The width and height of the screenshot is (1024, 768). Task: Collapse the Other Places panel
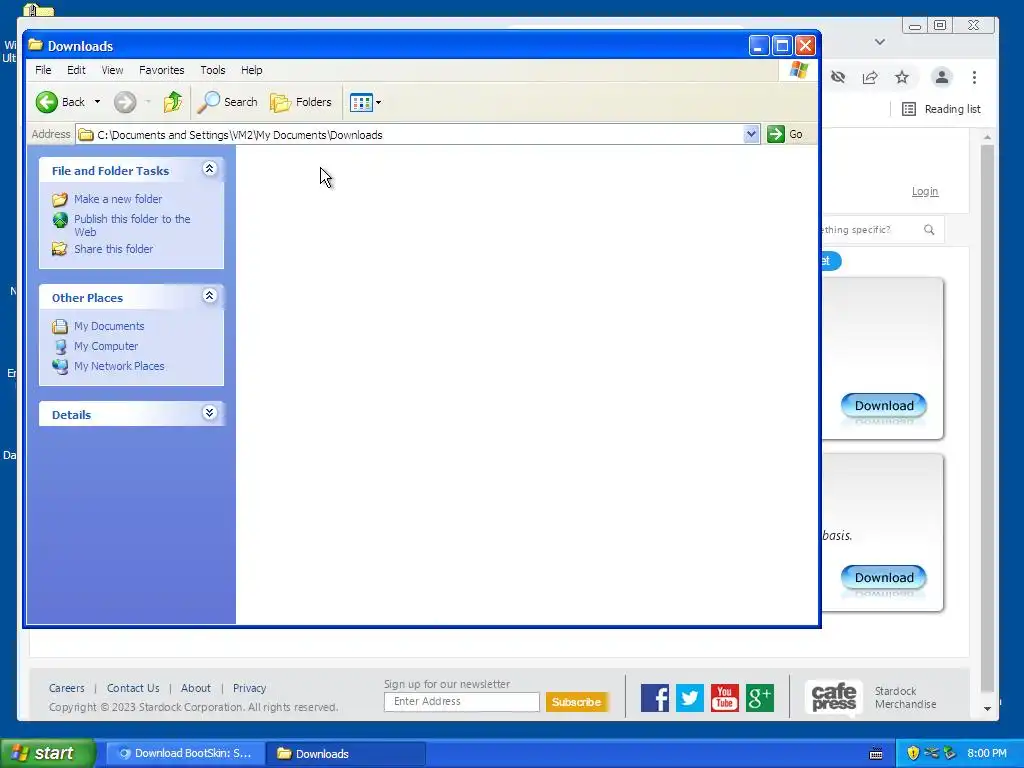pos(209,296)
